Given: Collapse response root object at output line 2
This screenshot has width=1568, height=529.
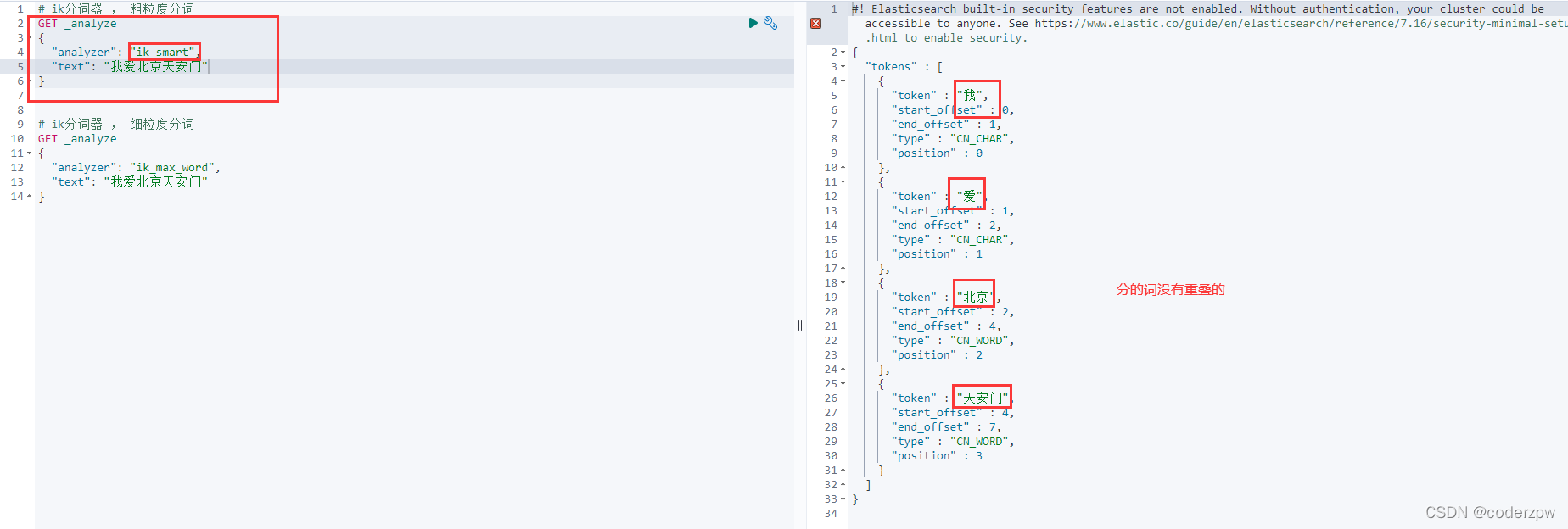Looking at the screenshot, I should [x=843, y=53].
